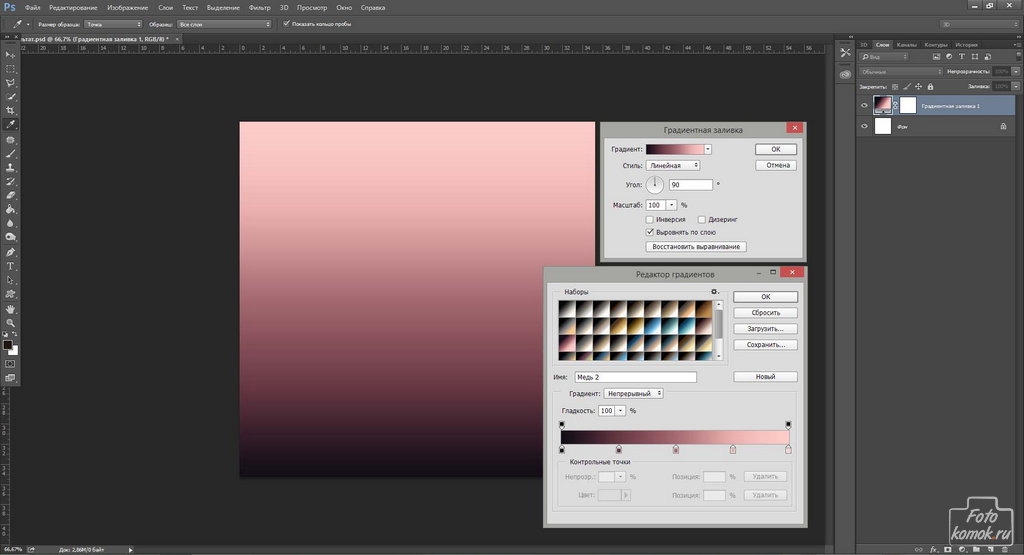The image size is (1024, 555).
Task: Hide the Градиентная заливка 1 layer
Action: tap(865, 104)
